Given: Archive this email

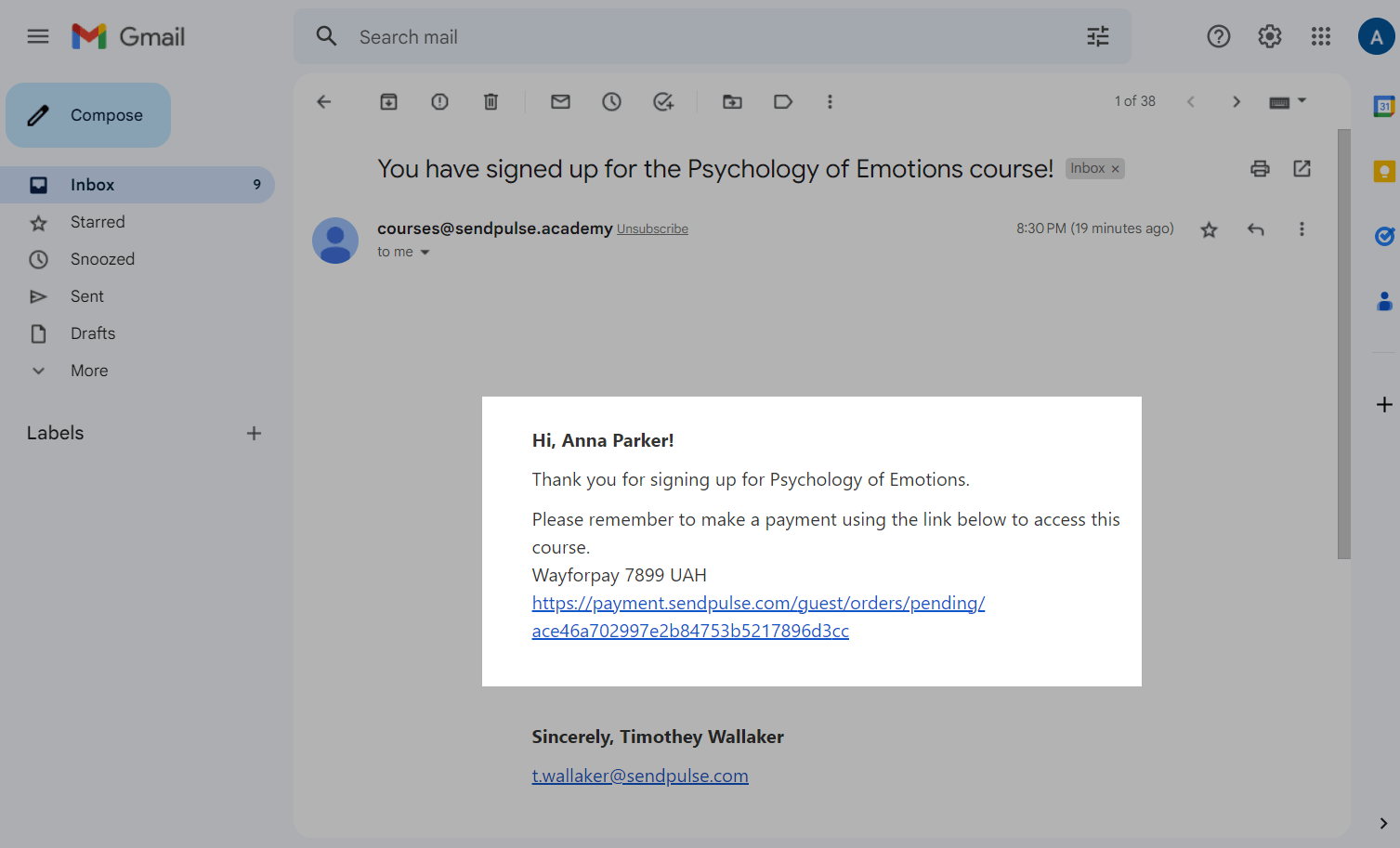Looking at the screenshot, I should coord(388,101).
